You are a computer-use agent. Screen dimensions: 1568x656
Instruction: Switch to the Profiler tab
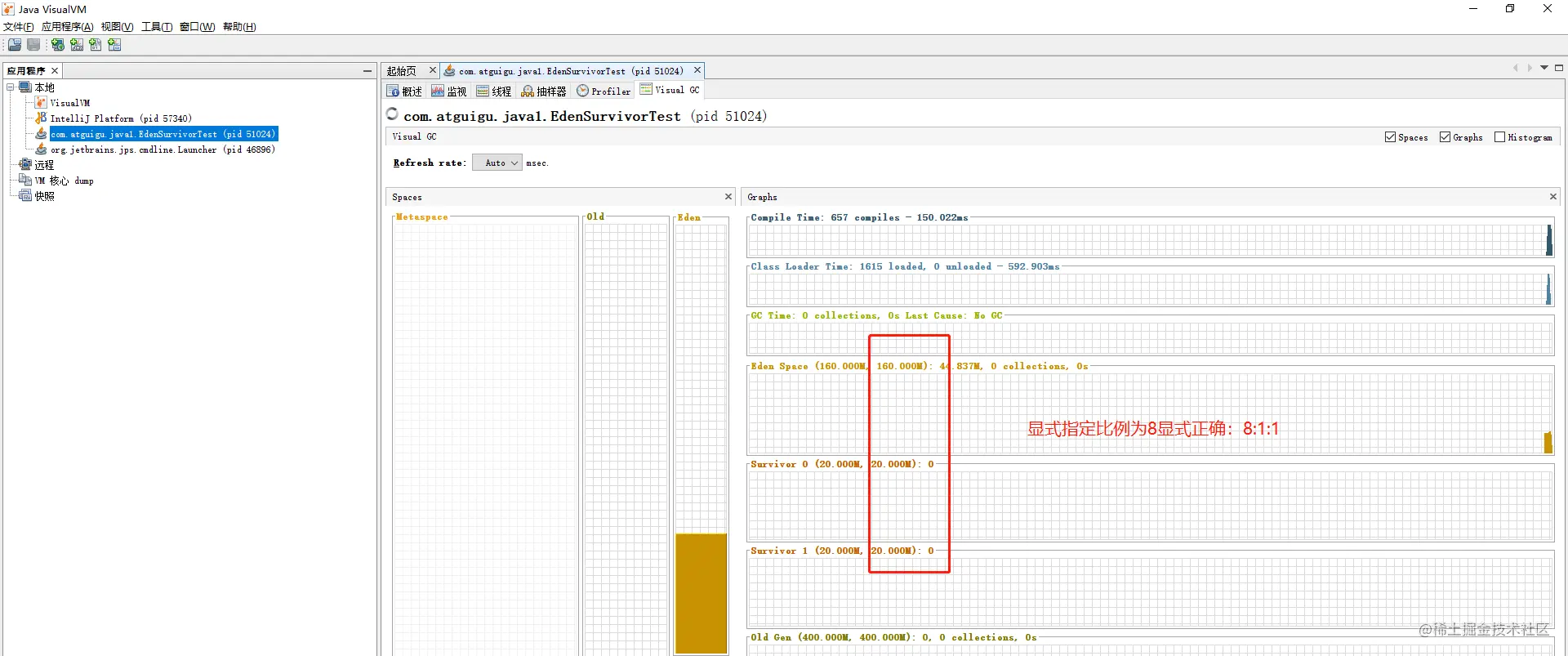(604, 91)
